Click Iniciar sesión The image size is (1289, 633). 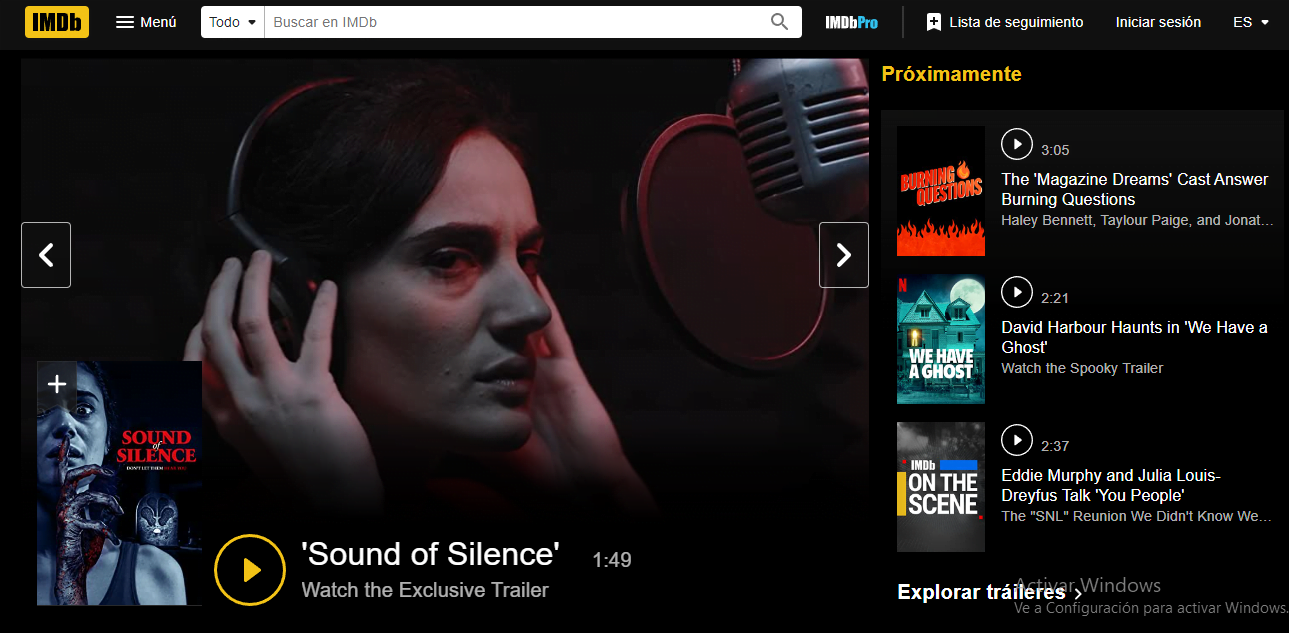1158,21
